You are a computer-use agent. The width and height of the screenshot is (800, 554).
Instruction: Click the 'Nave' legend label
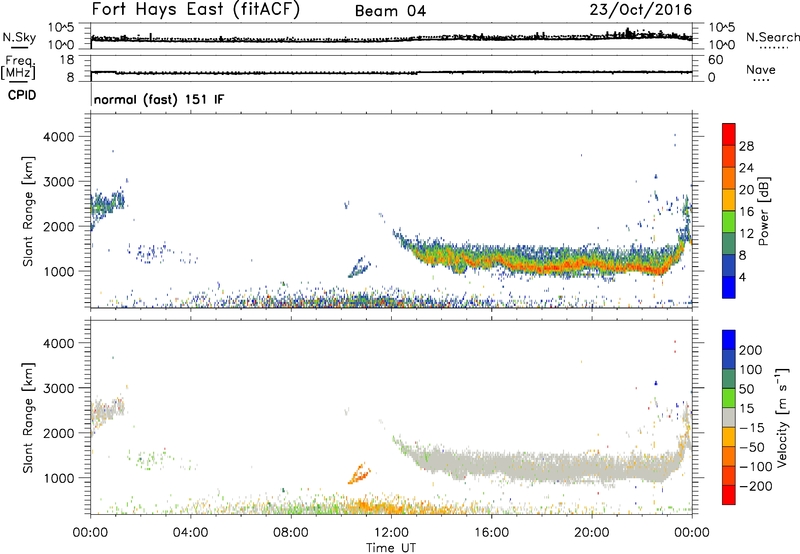click(761, 70)
